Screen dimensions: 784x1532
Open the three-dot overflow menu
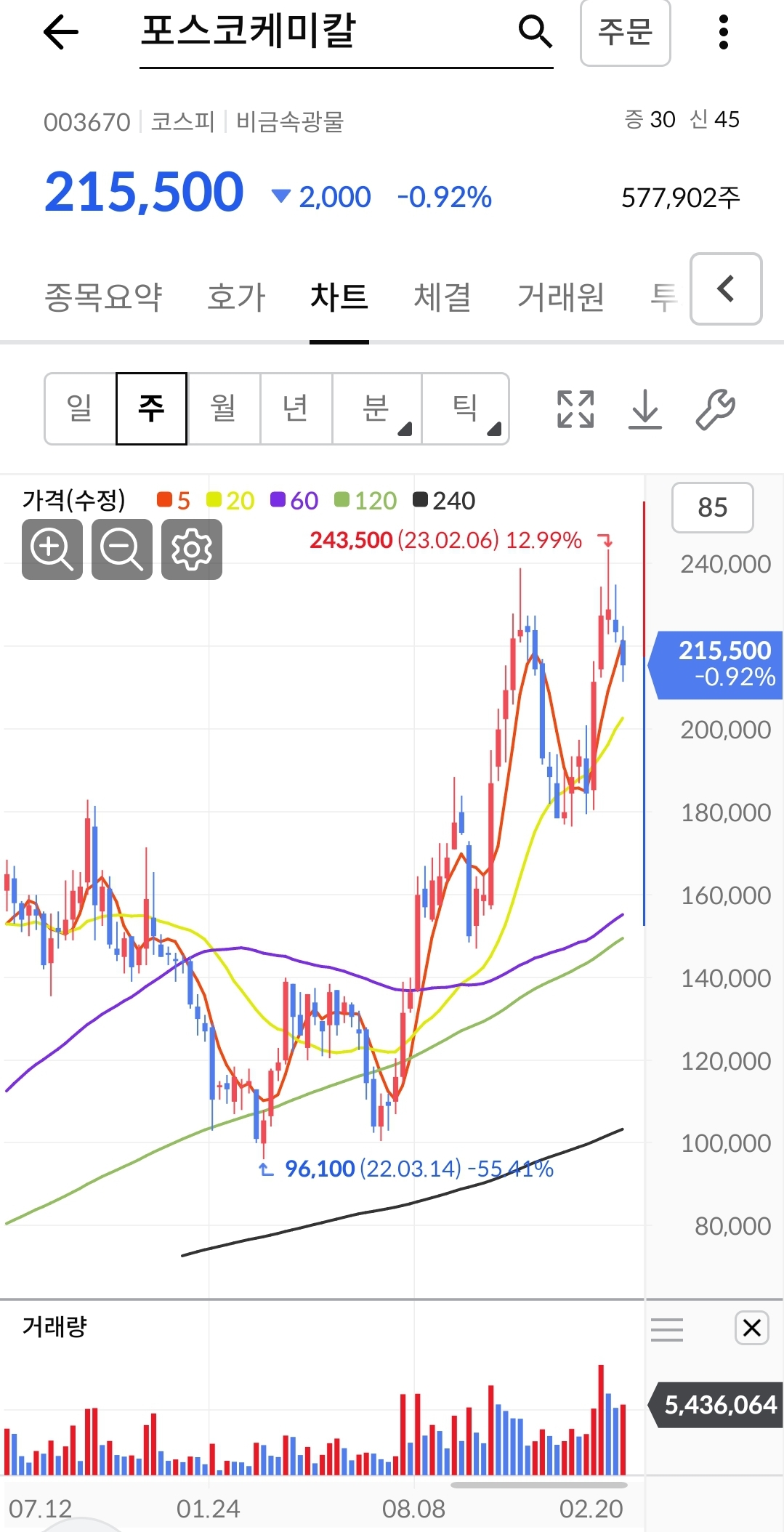[x=723, y=32]
